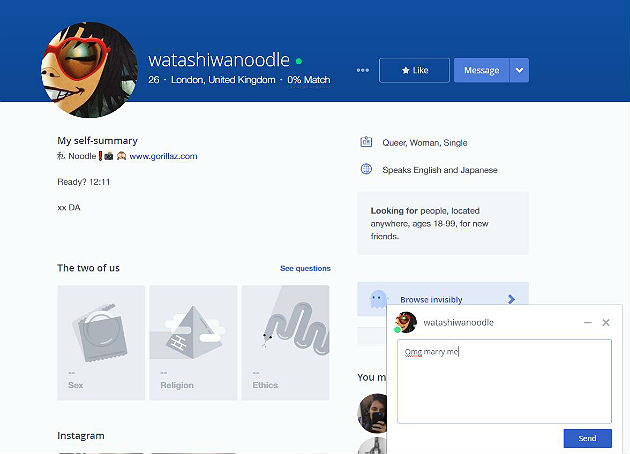630x454 pixels.
Task: Click the suggested user photo holding phone
Action: tap(372, 413)
